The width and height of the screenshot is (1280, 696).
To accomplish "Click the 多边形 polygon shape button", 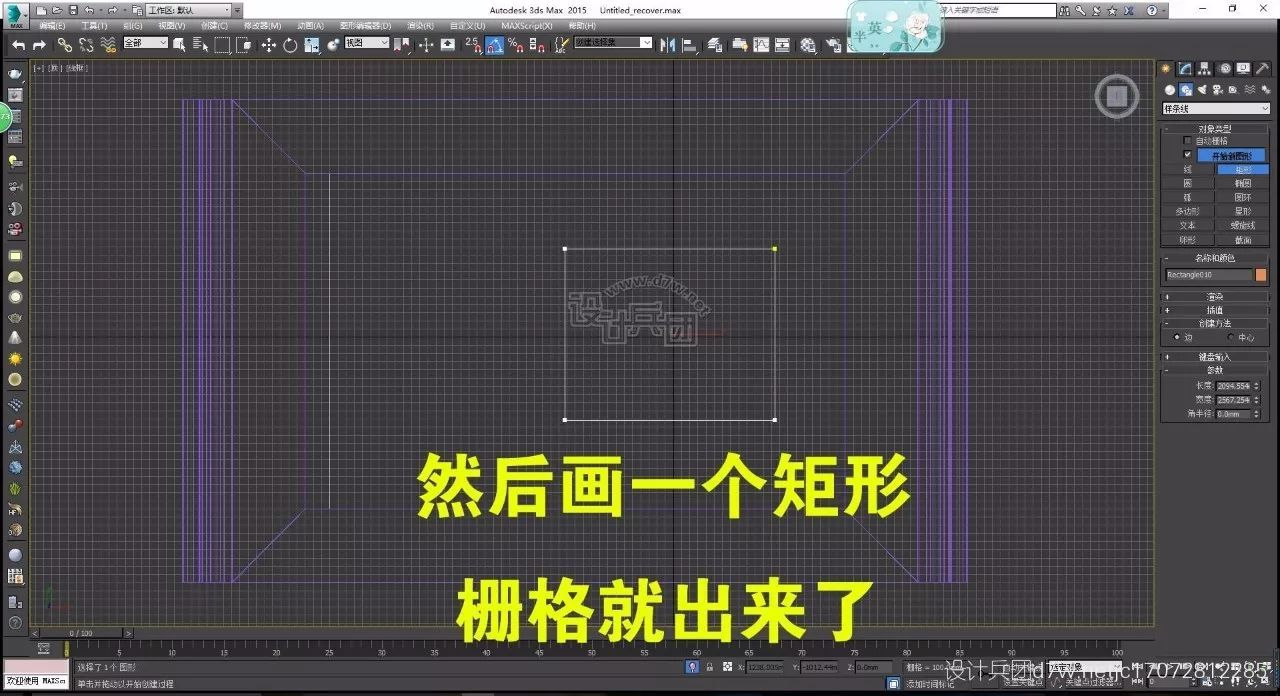I will [x=1188, y=211].
